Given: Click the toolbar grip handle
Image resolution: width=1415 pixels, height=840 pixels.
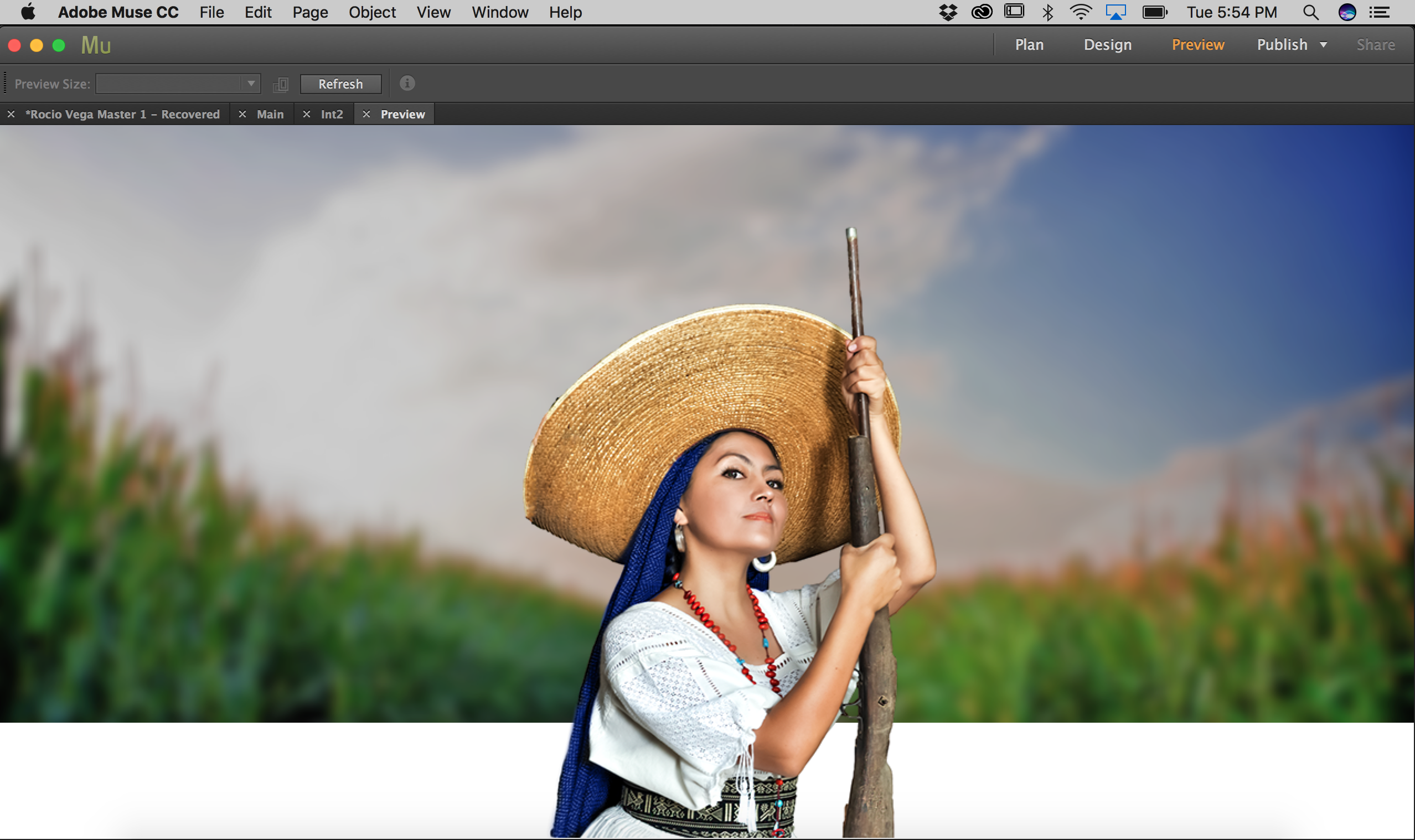Looking at the screenshot, I should pos(4,83).
